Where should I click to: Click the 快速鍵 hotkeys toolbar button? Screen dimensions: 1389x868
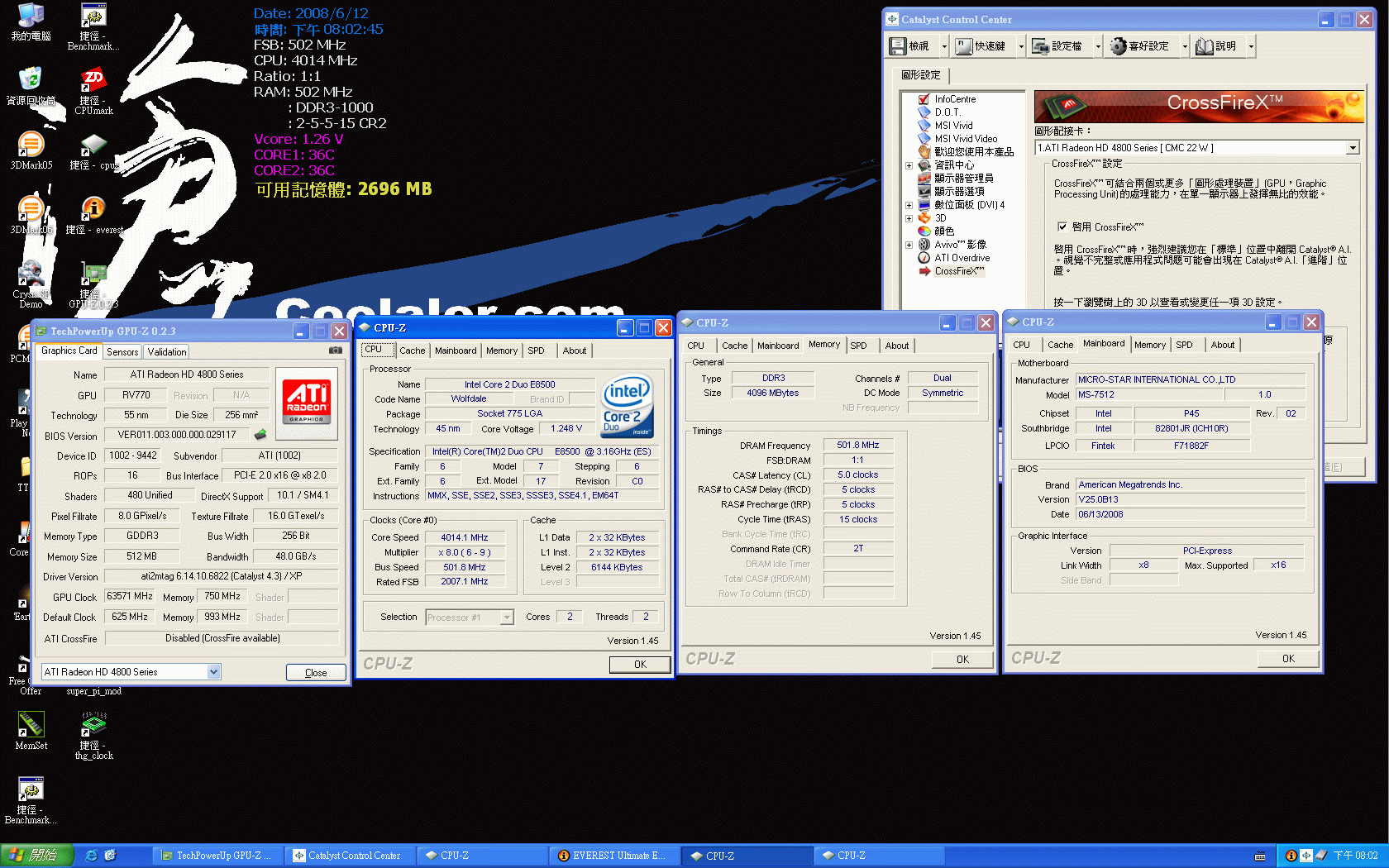point(981,46)
